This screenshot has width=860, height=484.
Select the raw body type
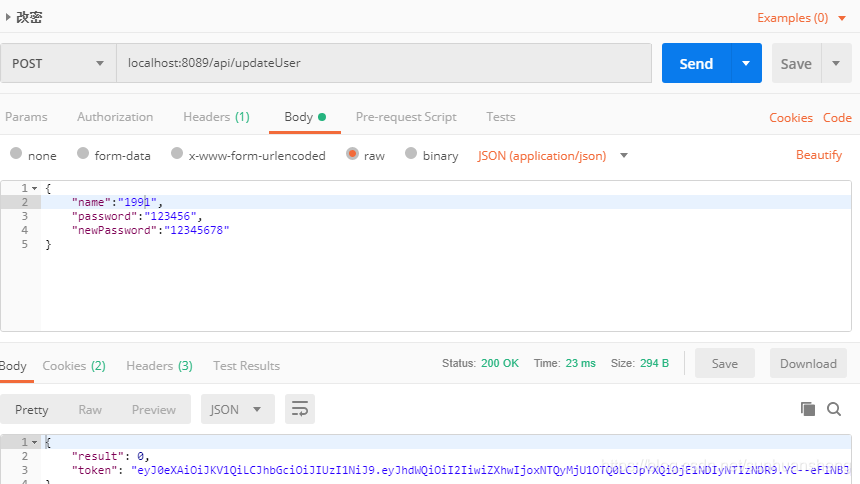[x=352, y=154]
